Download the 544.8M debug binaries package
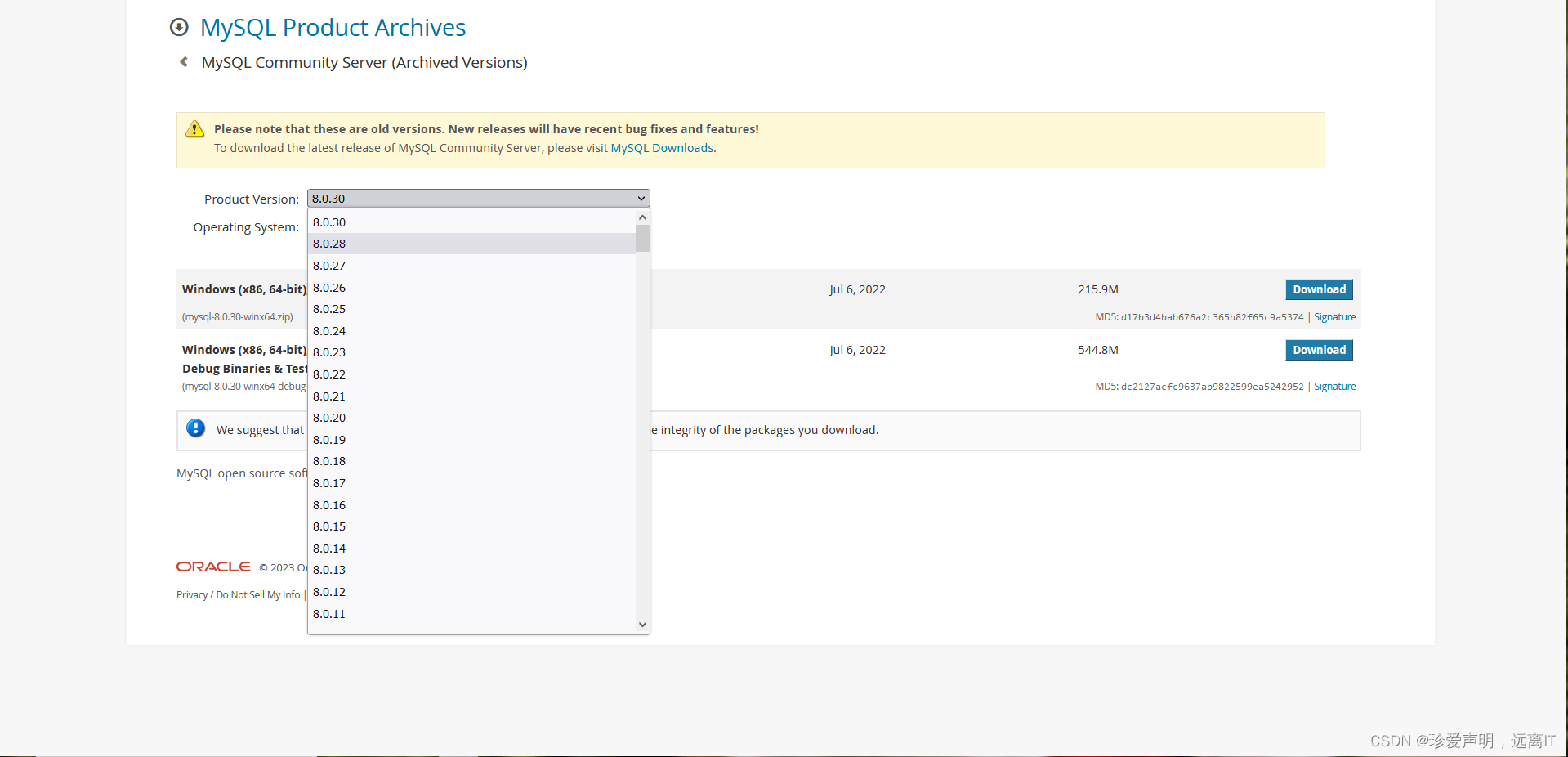 coord(1319,350)
